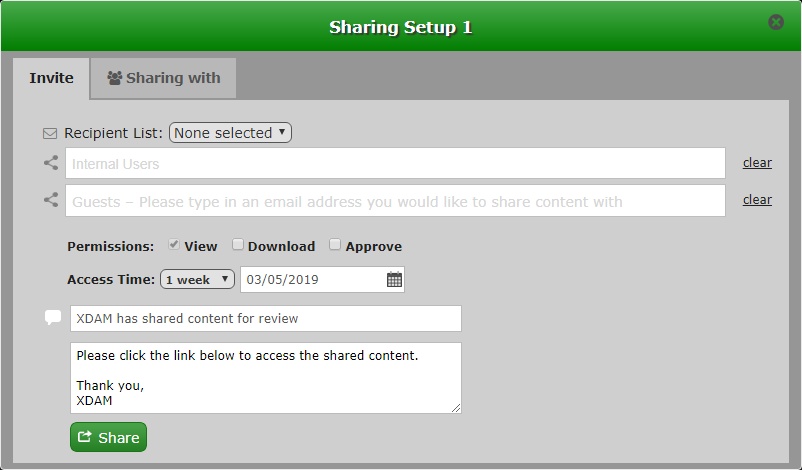802x470 pixels.
Task: Switch to the Invite tab
Action: pyautogui.click(x=51, y=77)
